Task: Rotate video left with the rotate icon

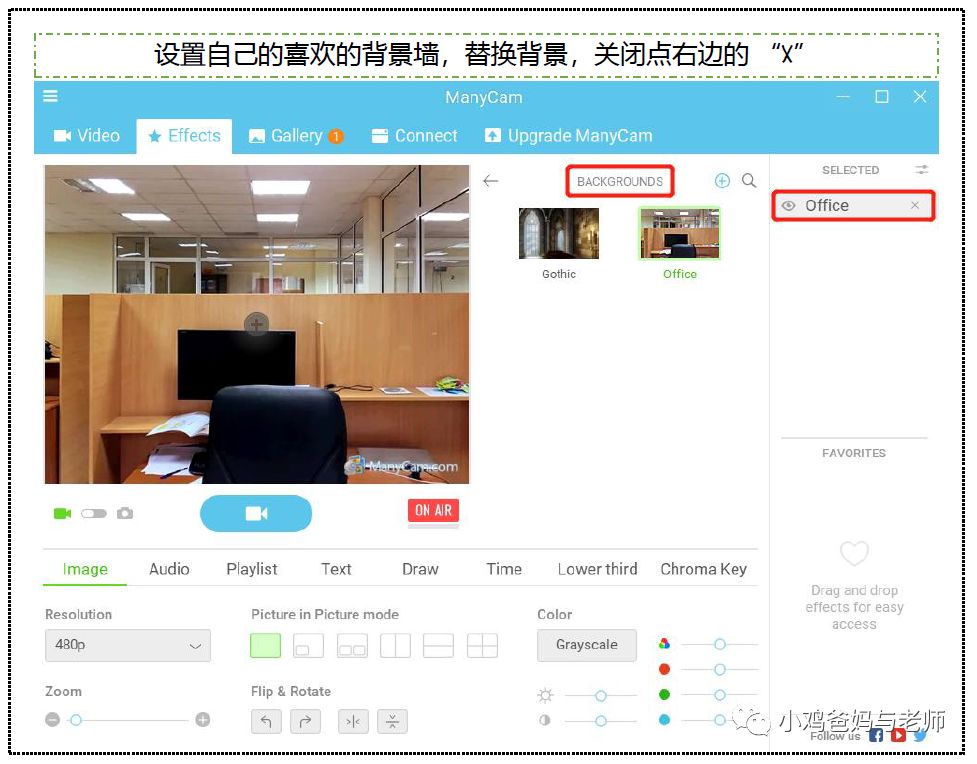Action: [x=266, y=721]
